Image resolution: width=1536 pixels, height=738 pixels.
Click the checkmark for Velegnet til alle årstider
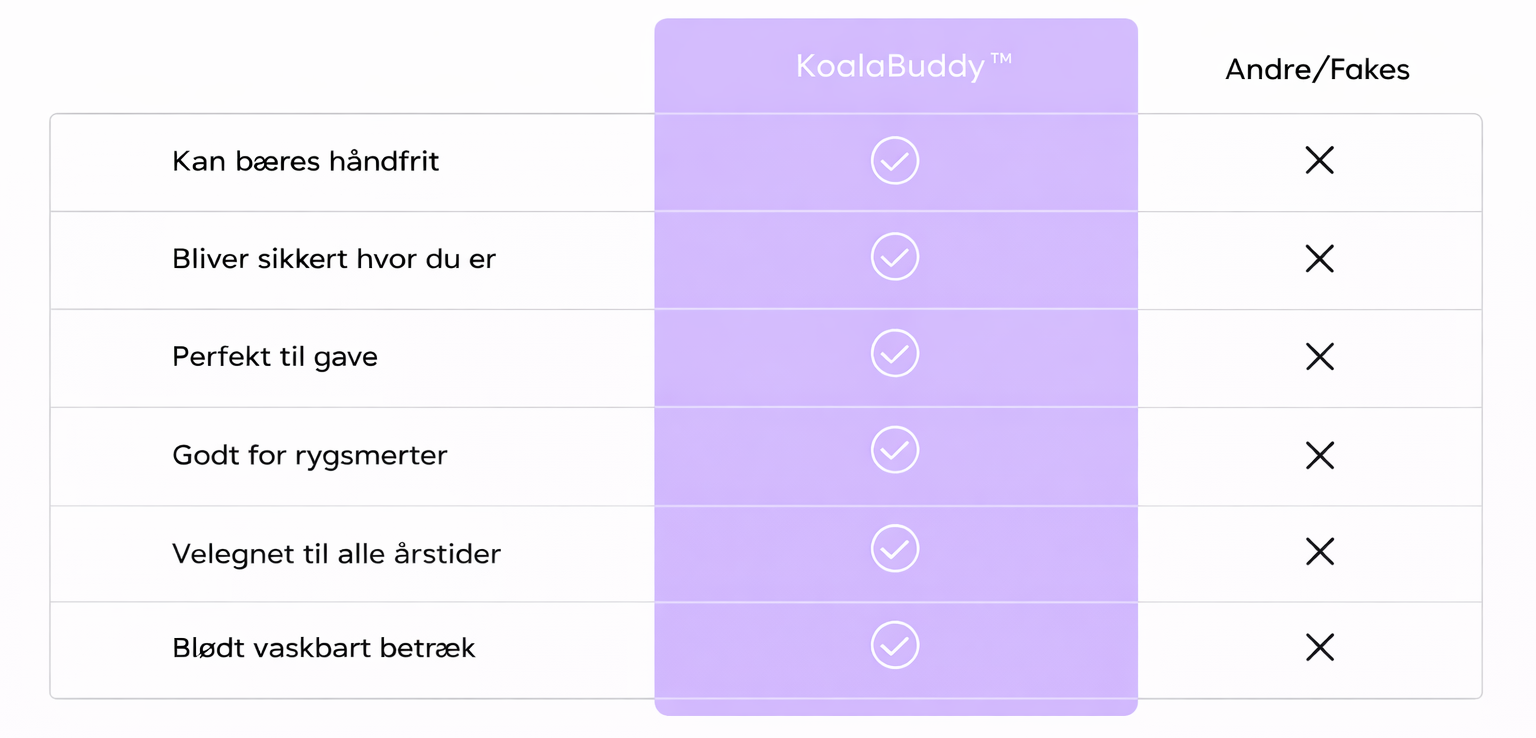895,548
